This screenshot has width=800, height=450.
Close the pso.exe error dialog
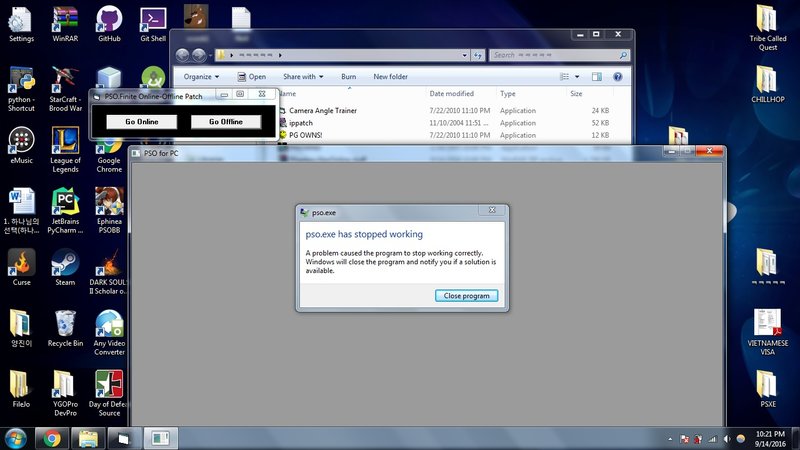(x=492, y=210)
